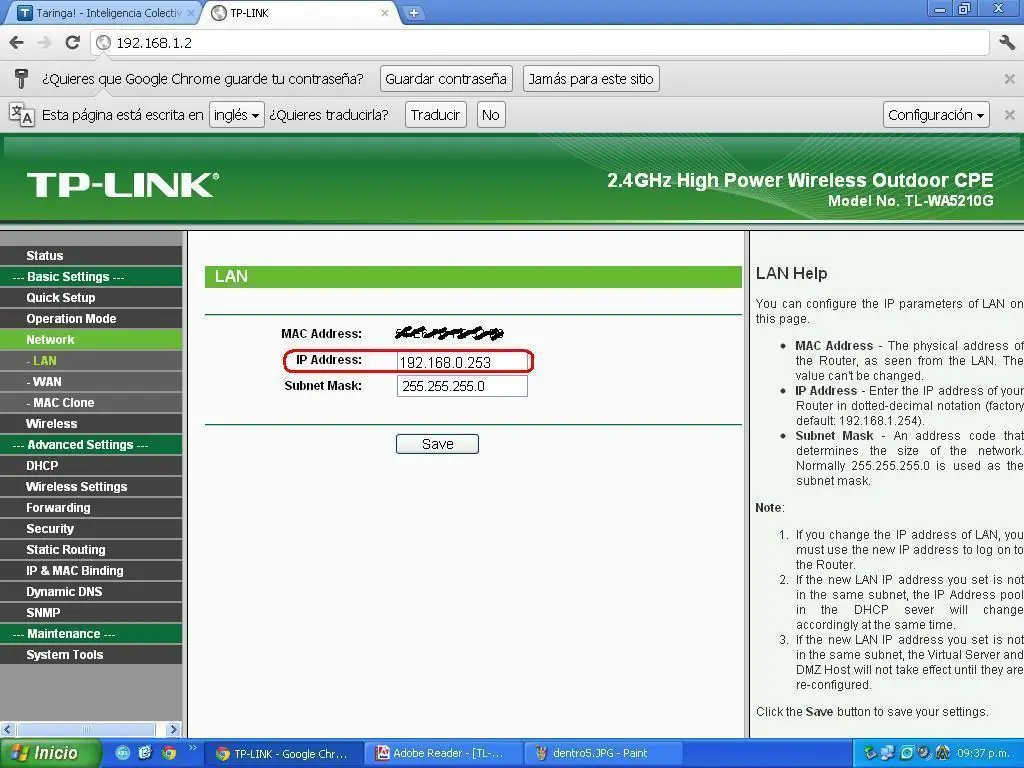The width and height of the screenshot is (1024, 768).
Task: Select the TP-LINK browser tab
Action: point(300,13)
